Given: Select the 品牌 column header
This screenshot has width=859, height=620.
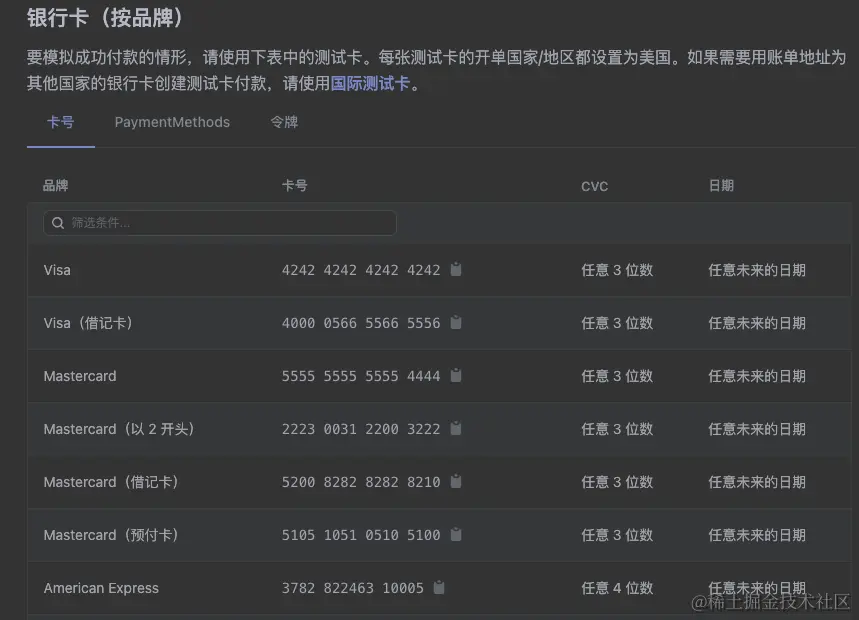Looking at the screenshot, I should (x=55, y=185).
